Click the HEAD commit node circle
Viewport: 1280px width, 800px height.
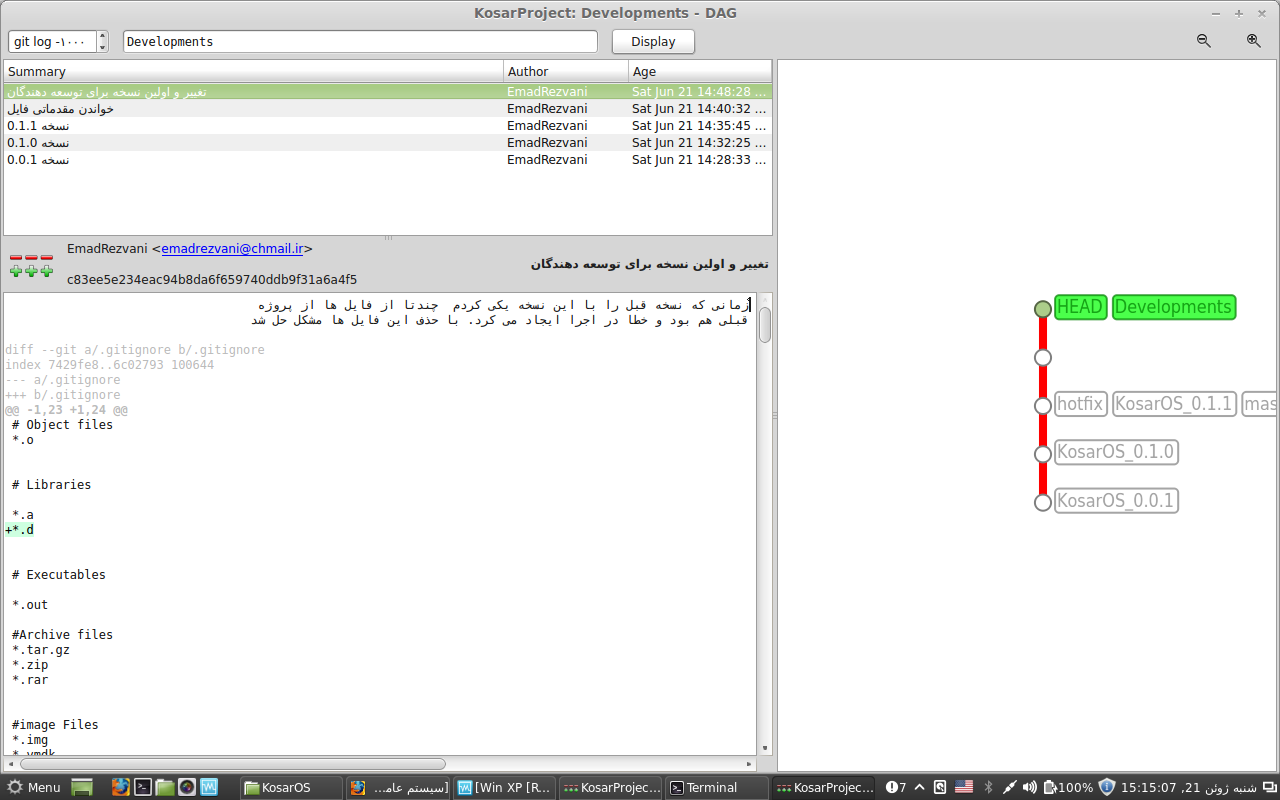(1043, 309)
